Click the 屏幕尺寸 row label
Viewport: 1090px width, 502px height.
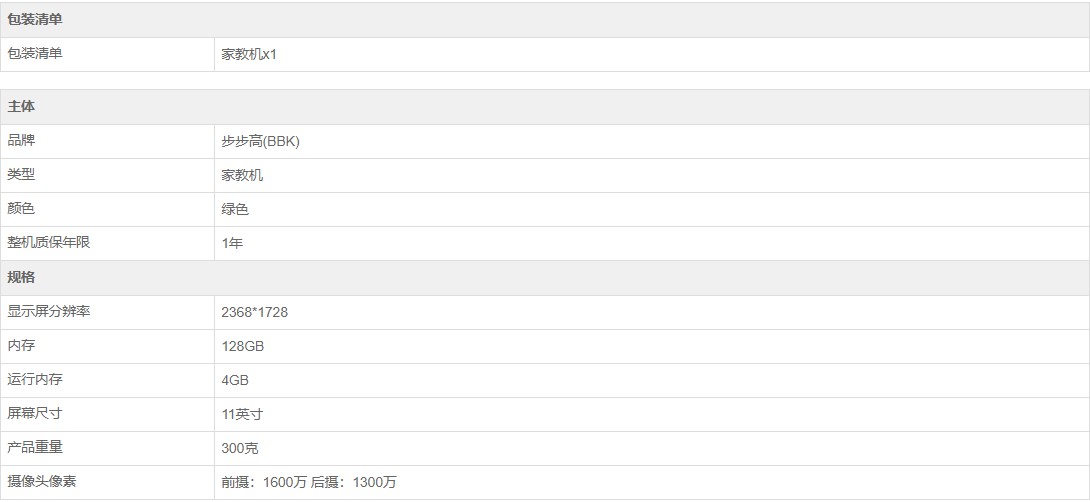pyautogui.click(x=35, y=414)
